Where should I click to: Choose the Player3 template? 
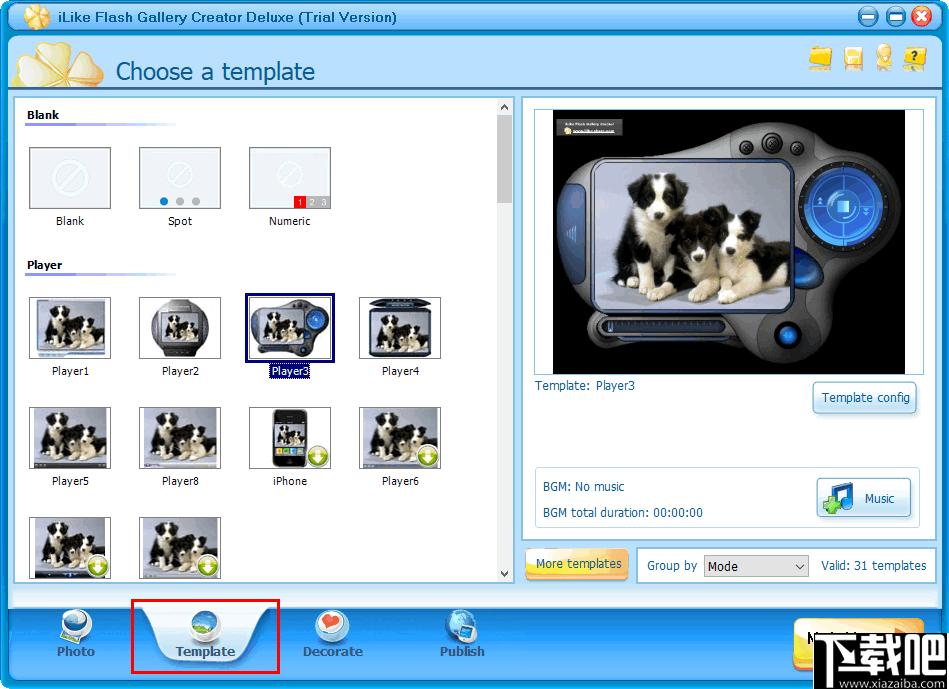(x=290, y=328)
